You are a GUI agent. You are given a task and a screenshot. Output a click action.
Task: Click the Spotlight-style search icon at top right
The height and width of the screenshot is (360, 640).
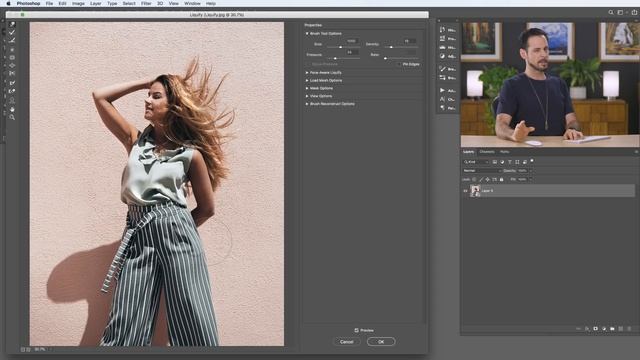point(611,13)
